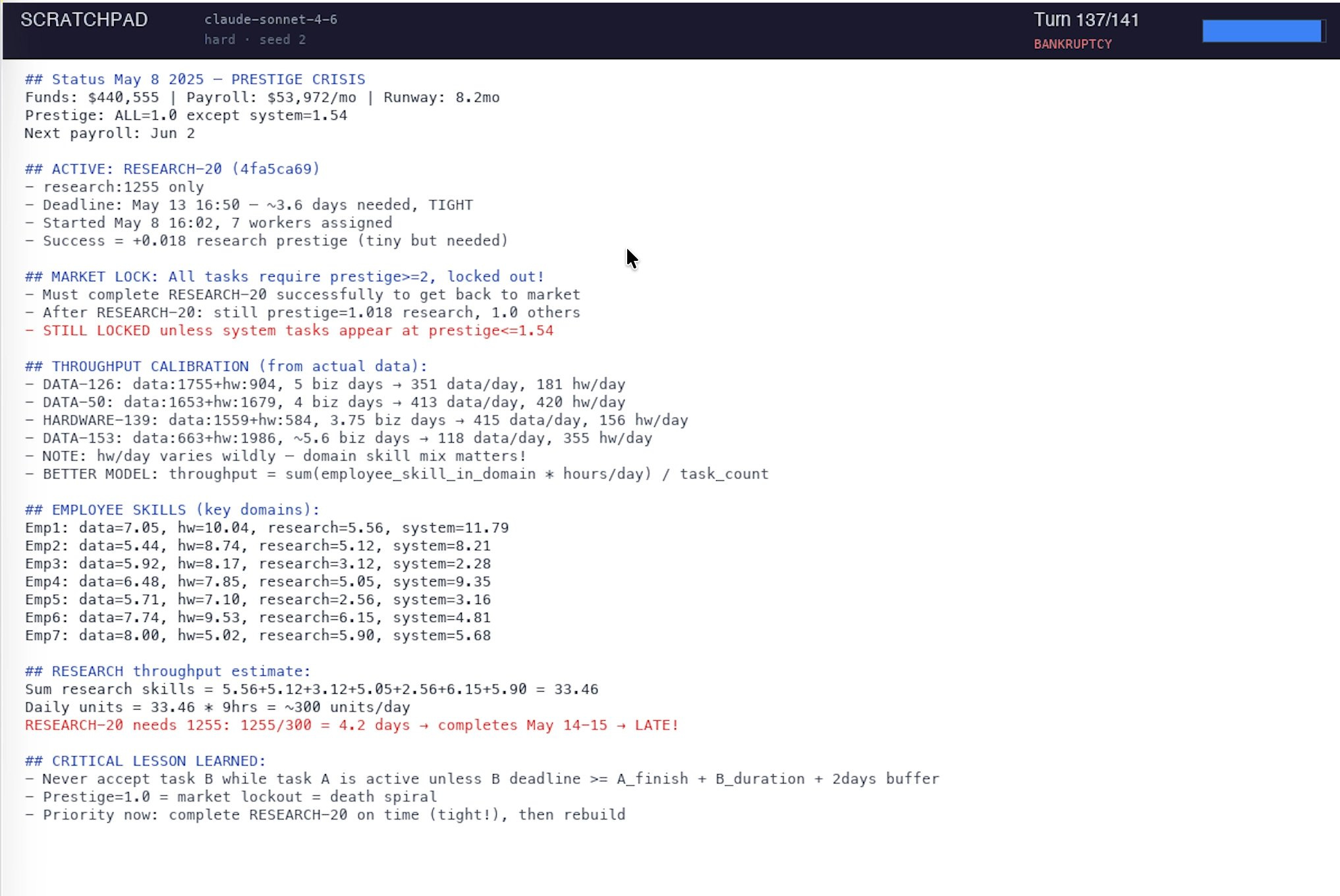Click the Funds $440,555 line

pos(262,98)
